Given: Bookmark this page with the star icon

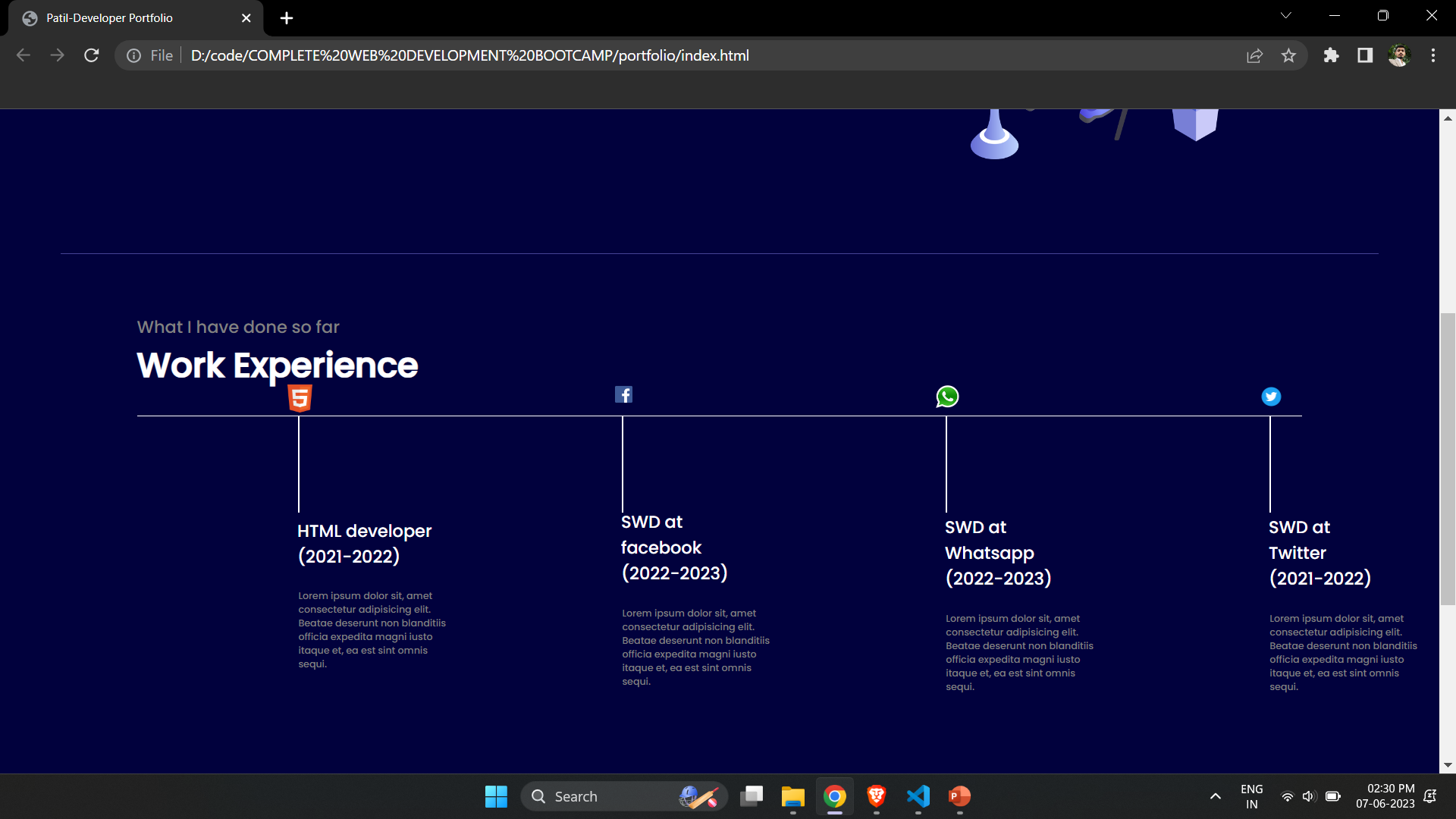Looking at the screenshot, I should pyautogui.click(x=1288, y=55).
